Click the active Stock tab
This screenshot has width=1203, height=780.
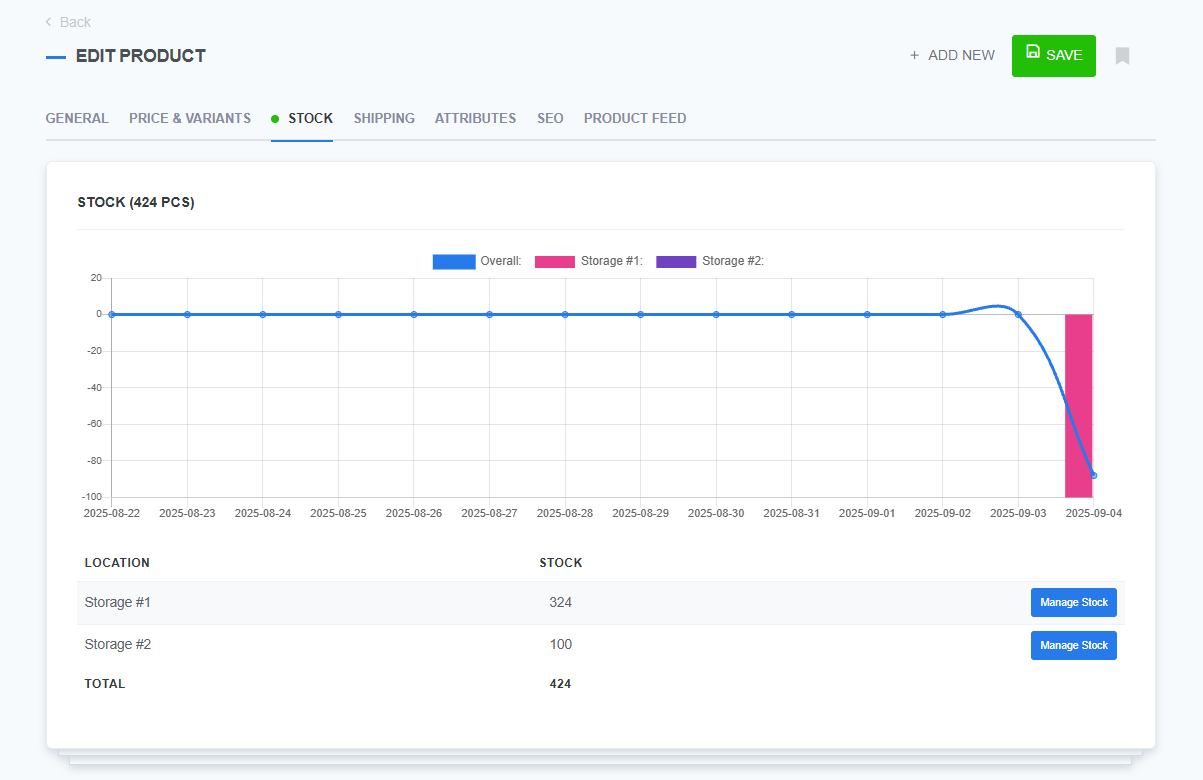(310, 118)
